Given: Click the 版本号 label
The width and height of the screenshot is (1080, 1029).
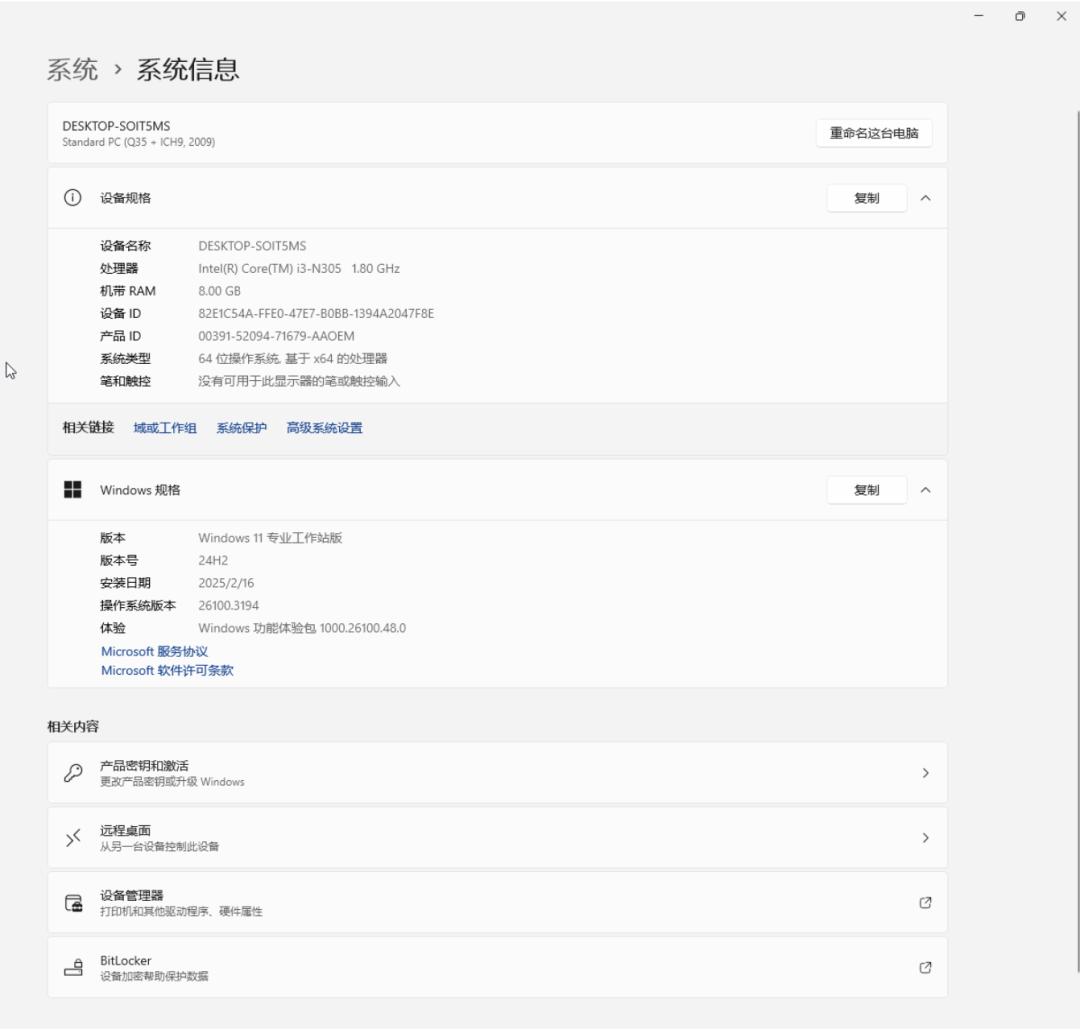Looking at the screenshot, I should [x=119, y=561].
